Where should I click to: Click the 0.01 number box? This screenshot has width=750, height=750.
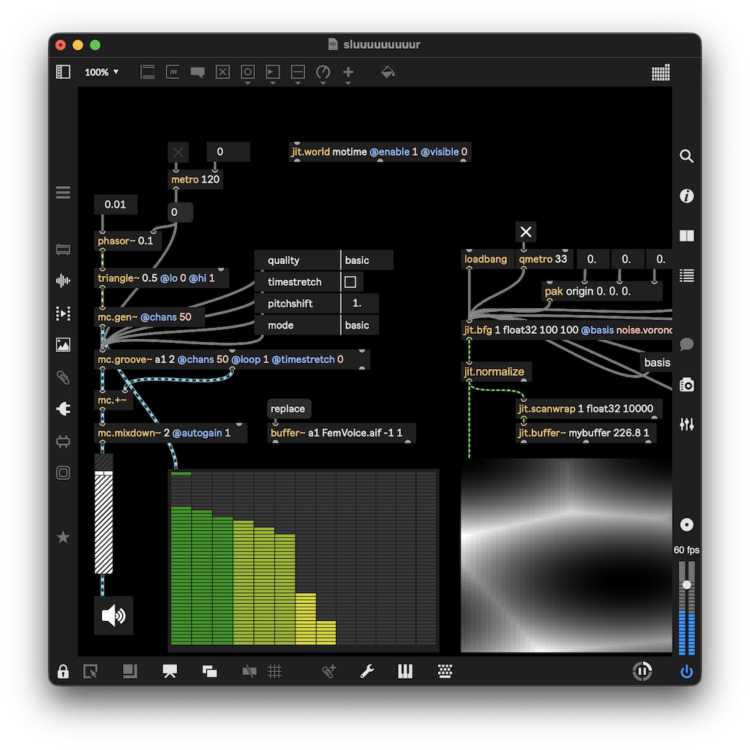click(x=116, y=205)
